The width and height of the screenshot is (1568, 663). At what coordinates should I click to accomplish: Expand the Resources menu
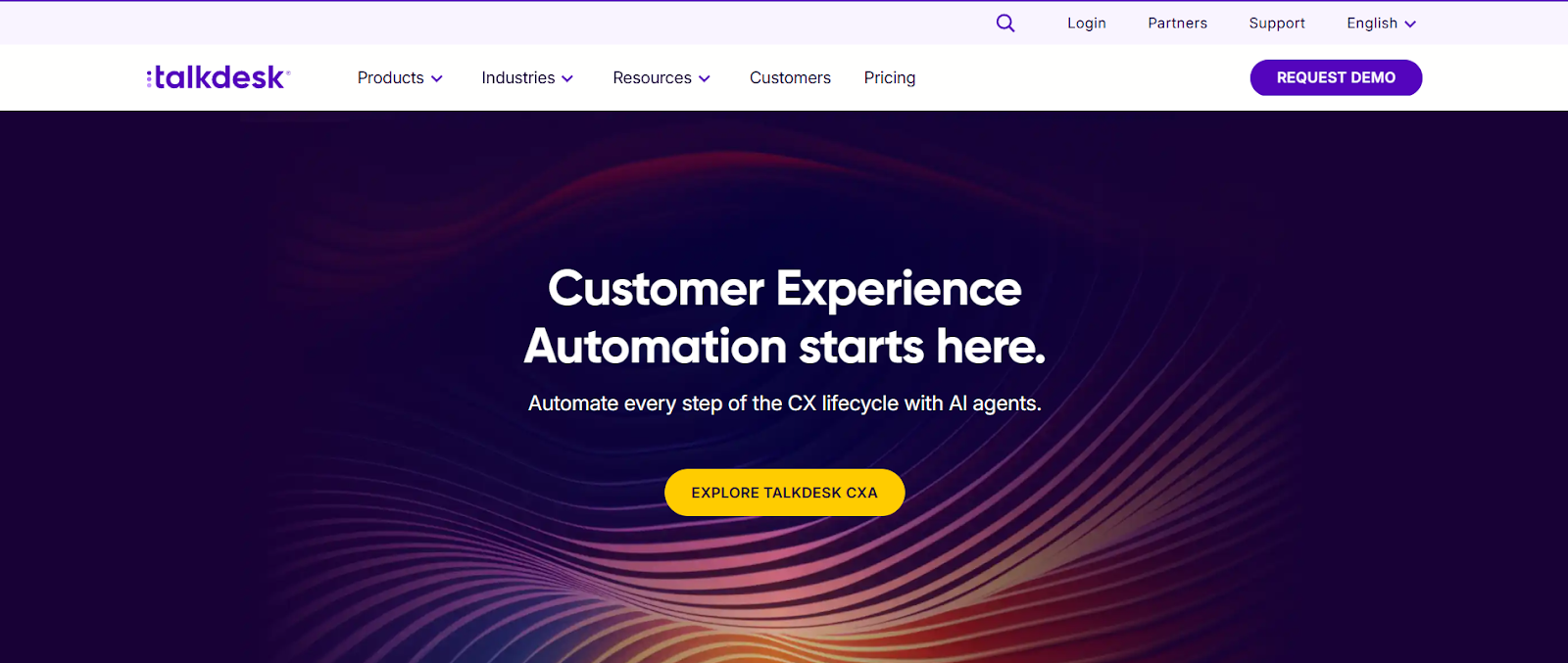click(661, 77)
